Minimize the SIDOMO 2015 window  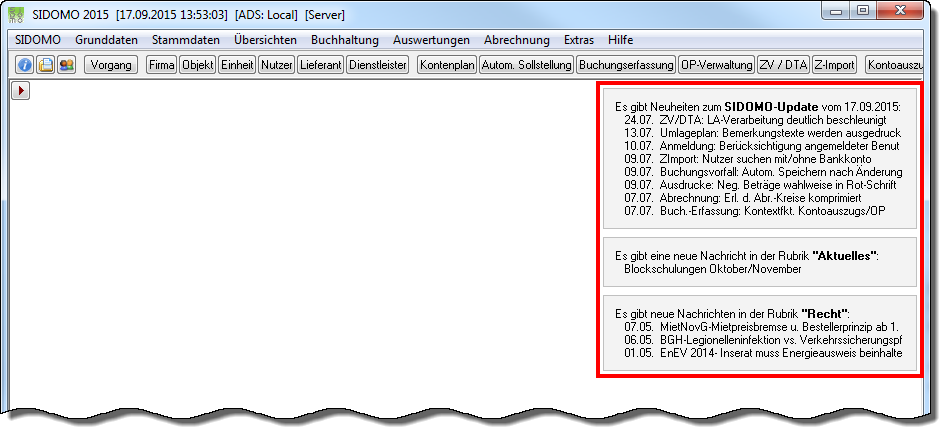[836, 10]
